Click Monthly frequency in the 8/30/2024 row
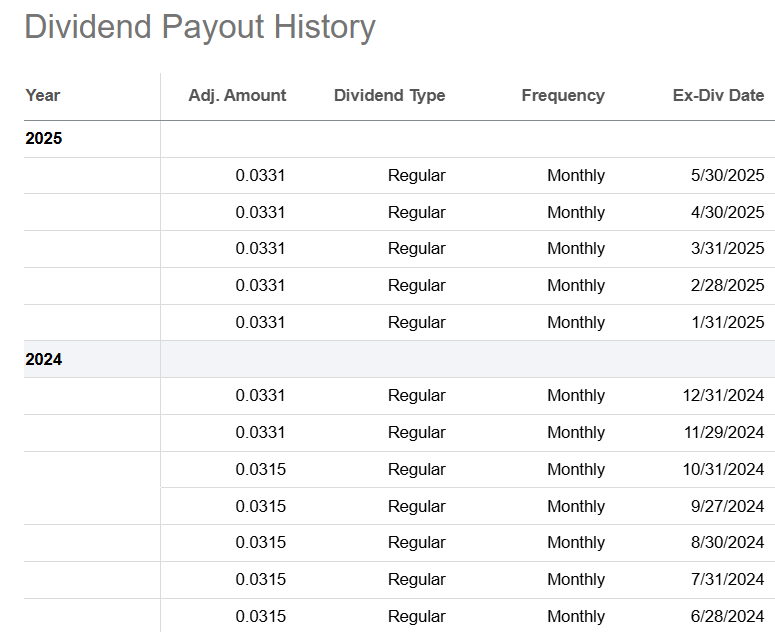This screenshot has height=632, width=775. click(x=575, y=543)
